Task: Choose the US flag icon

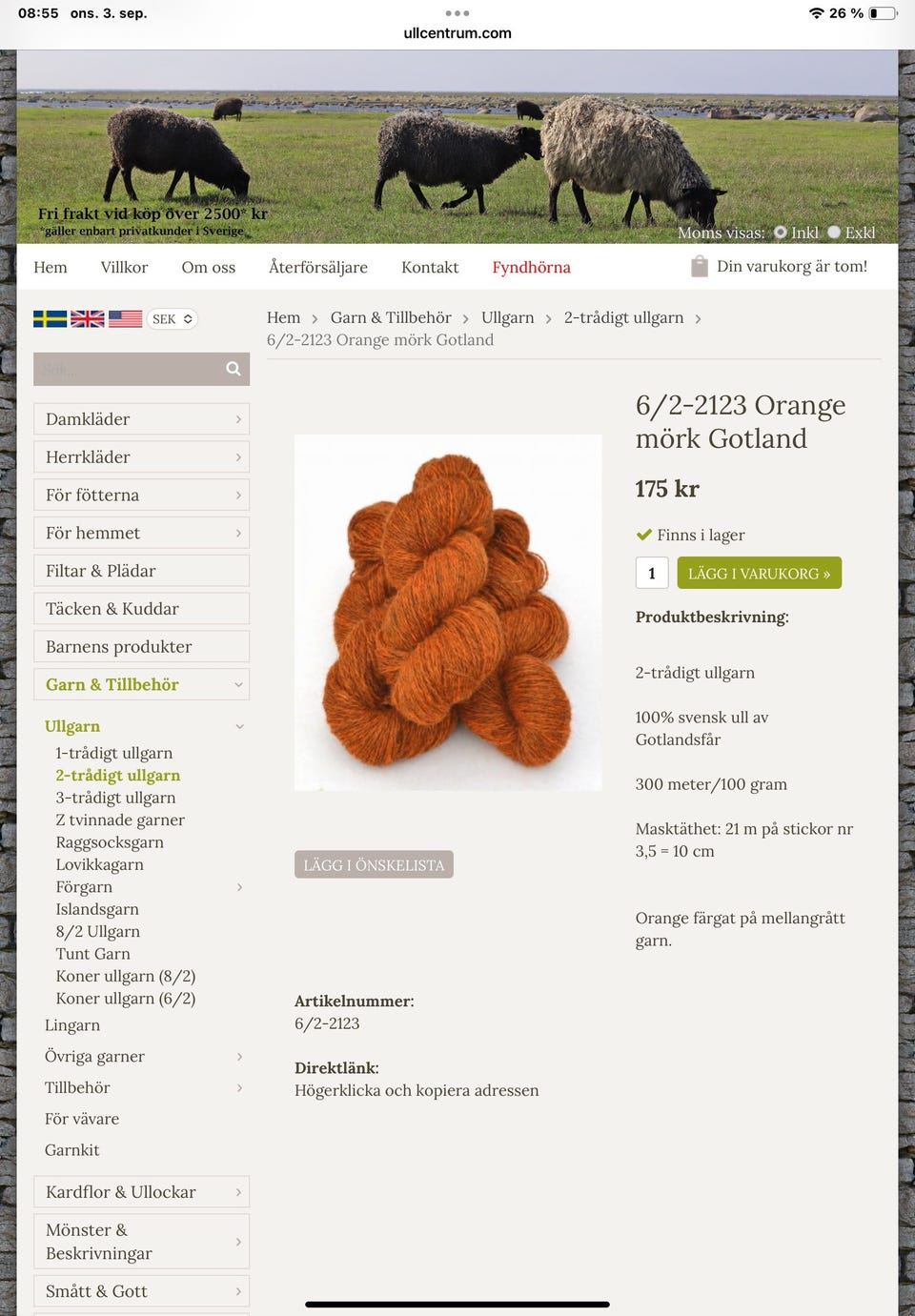Action: coord(125,319)
